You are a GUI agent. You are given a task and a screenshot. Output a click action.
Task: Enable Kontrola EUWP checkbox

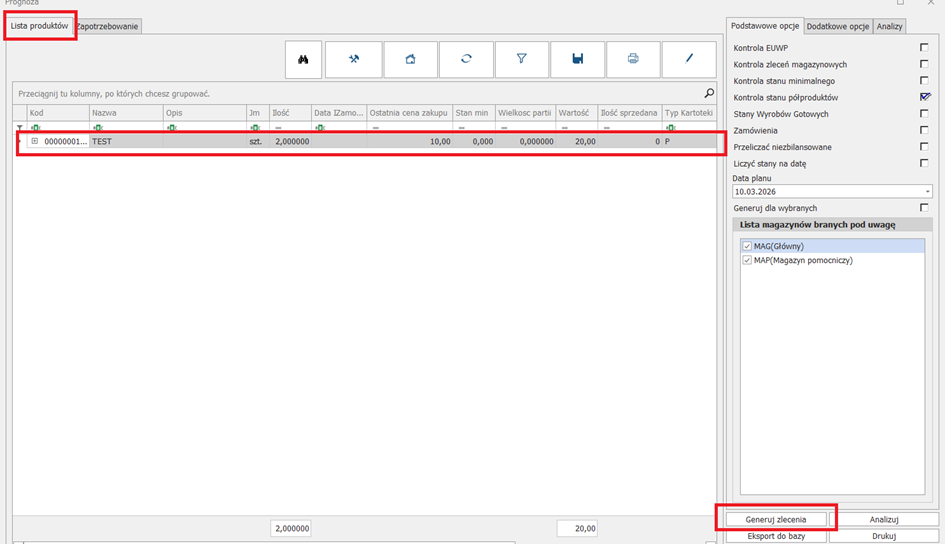924,48
